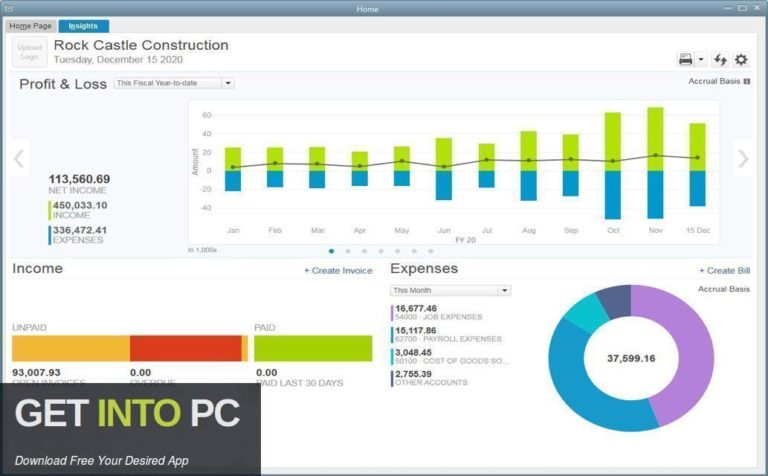The image size is (768, 476).
Task: Switch to the Home Page tab
Action: coord(30,26)
